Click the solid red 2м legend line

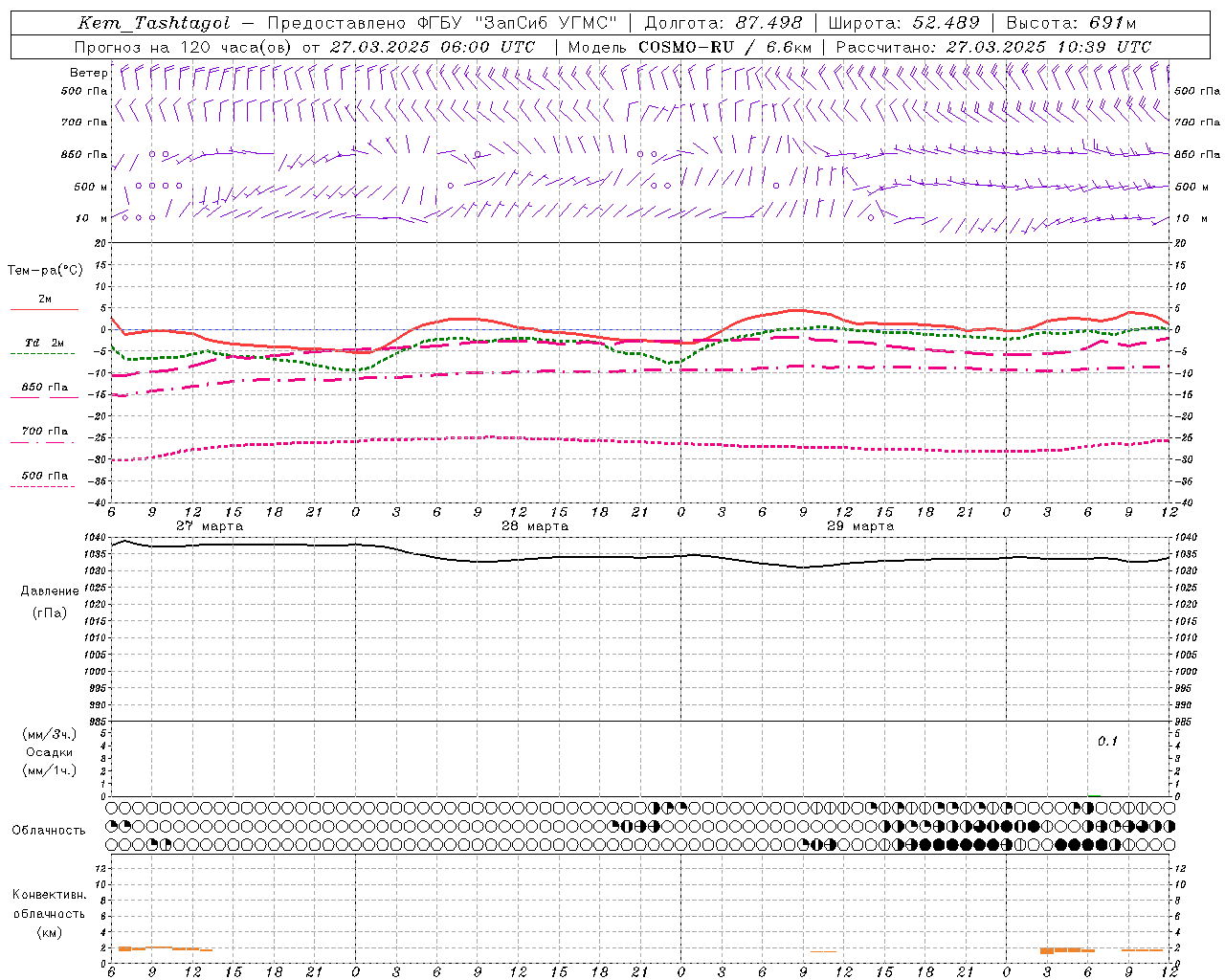(x=43, y=310)
